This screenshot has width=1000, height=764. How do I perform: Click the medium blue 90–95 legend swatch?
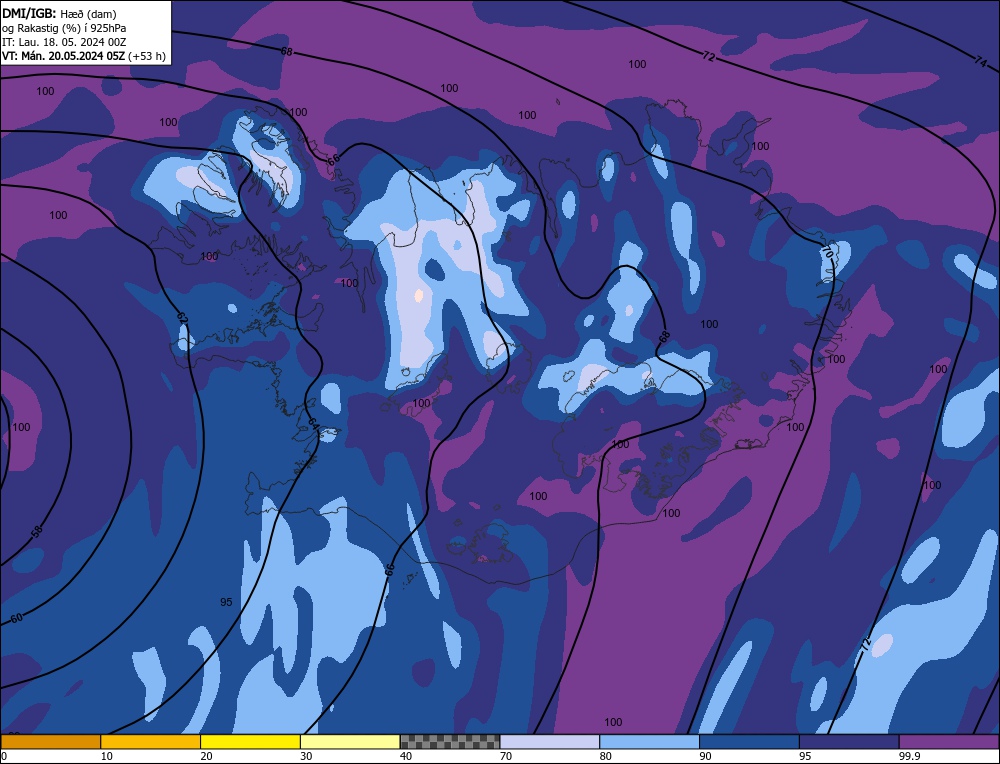[749, 742]
